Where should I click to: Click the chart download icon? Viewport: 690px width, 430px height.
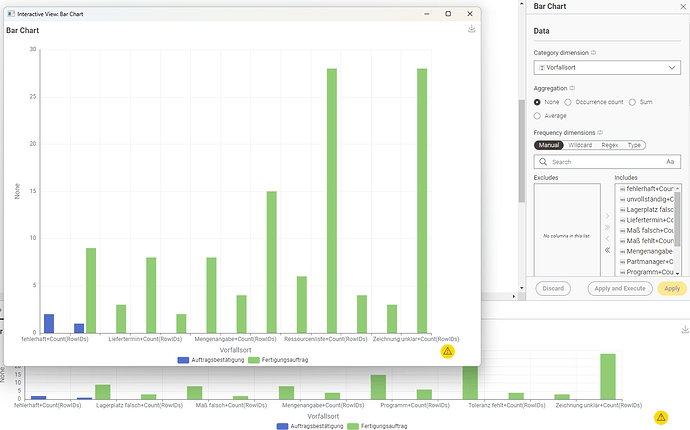471,30
